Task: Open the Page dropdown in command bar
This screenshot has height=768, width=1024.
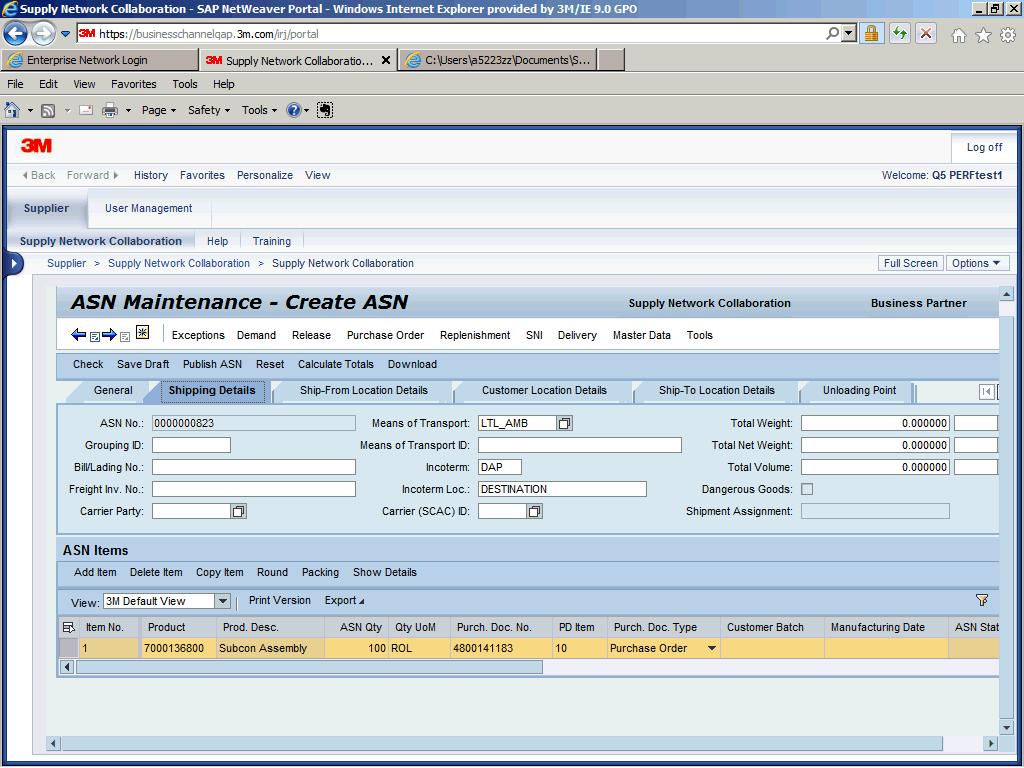Action: pyautogui.click(x=159, y=110)
